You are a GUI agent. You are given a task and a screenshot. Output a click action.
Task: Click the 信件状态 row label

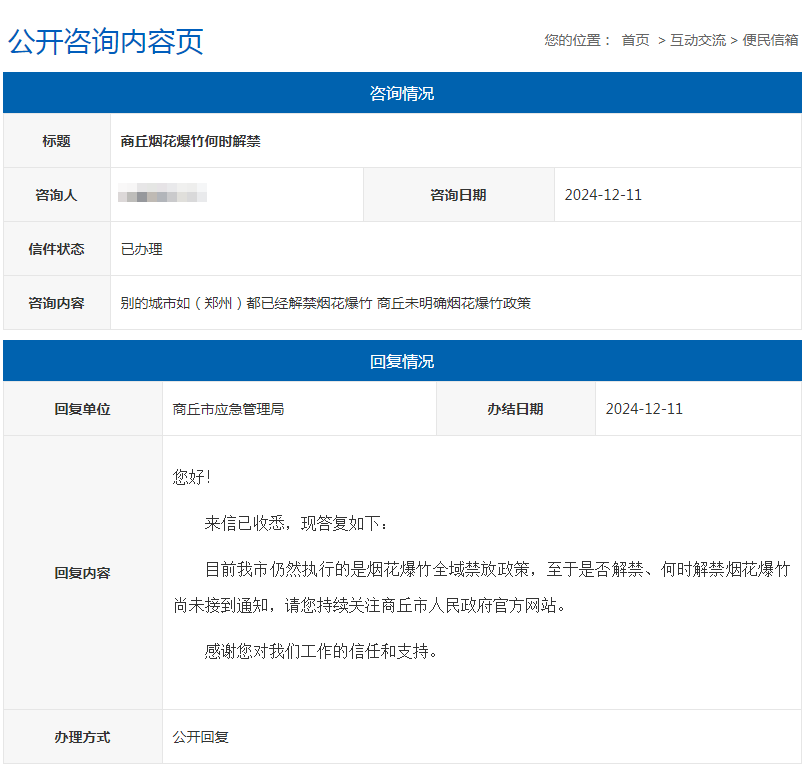[56, 249]
